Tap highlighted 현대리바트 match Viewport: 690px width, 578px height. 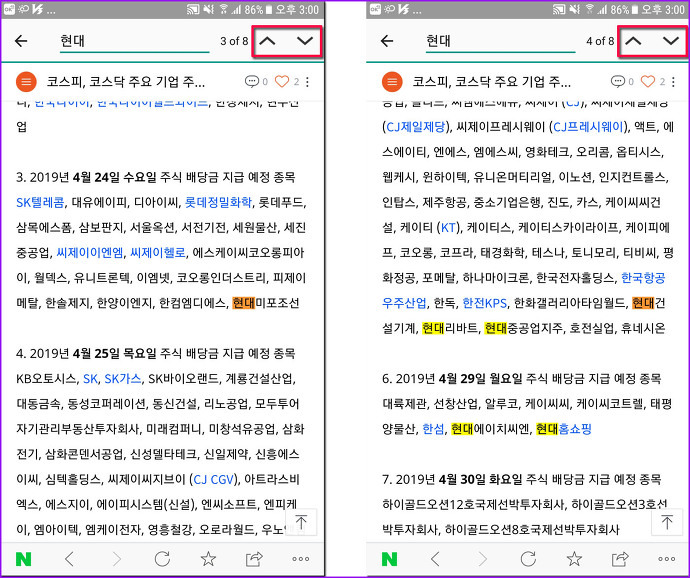point(450,328)
